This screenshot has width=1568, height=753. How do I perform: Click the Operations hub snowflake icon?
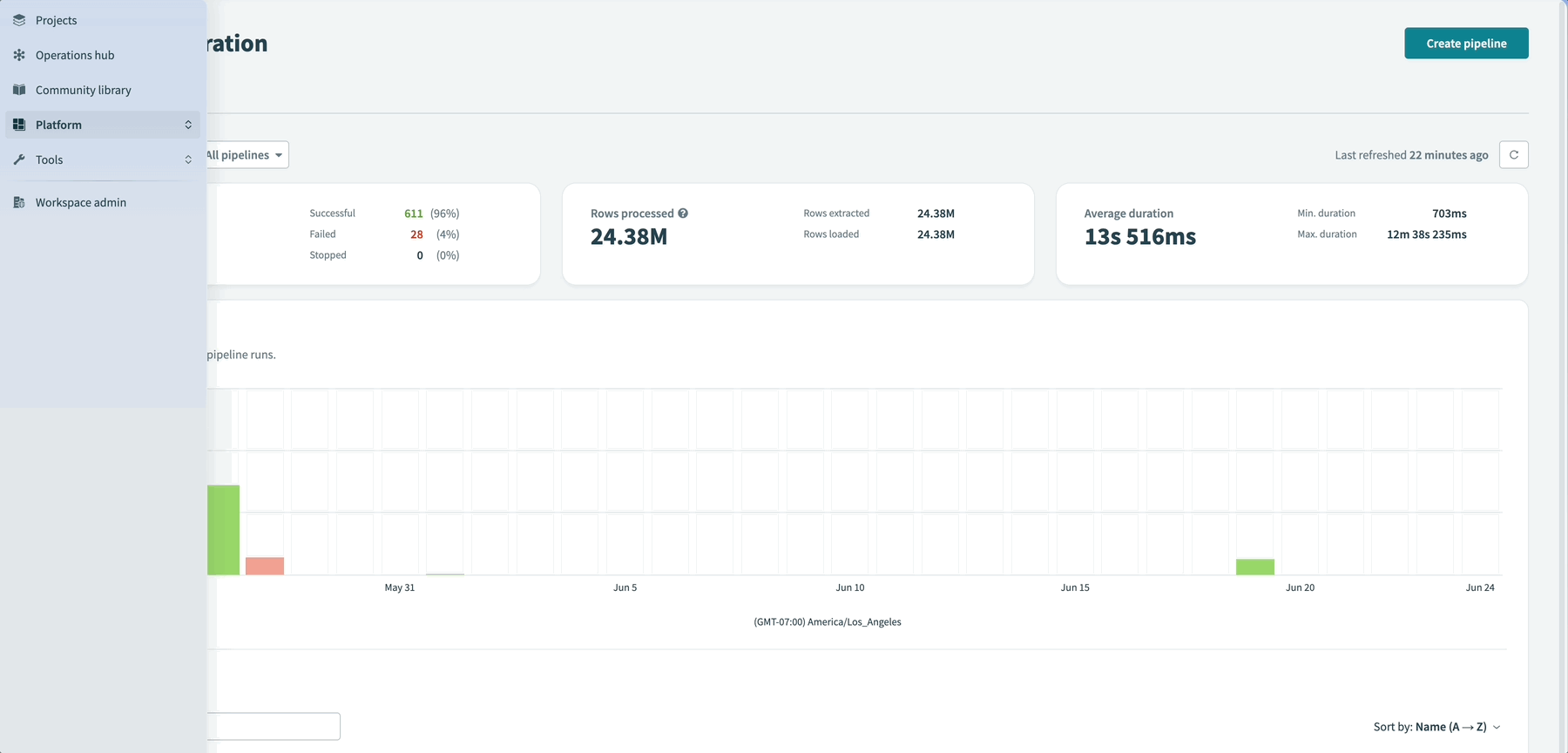click(19, 55)
